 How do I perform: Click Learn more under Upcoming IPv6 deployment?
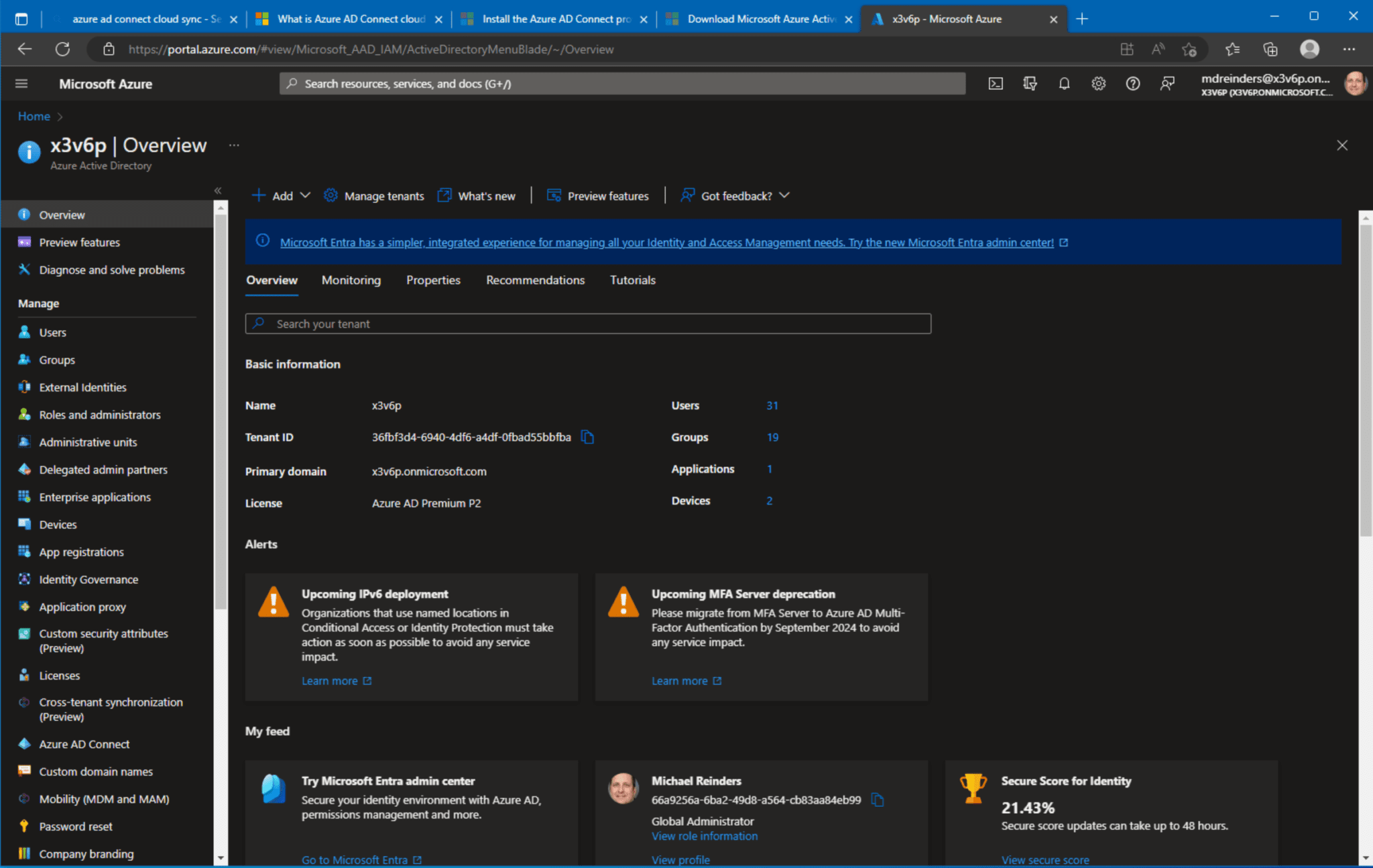(331, 680)
